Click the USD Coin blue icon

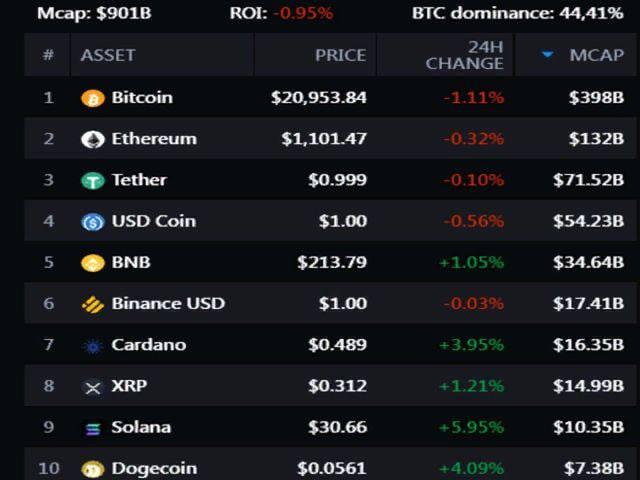pos(93,222)
